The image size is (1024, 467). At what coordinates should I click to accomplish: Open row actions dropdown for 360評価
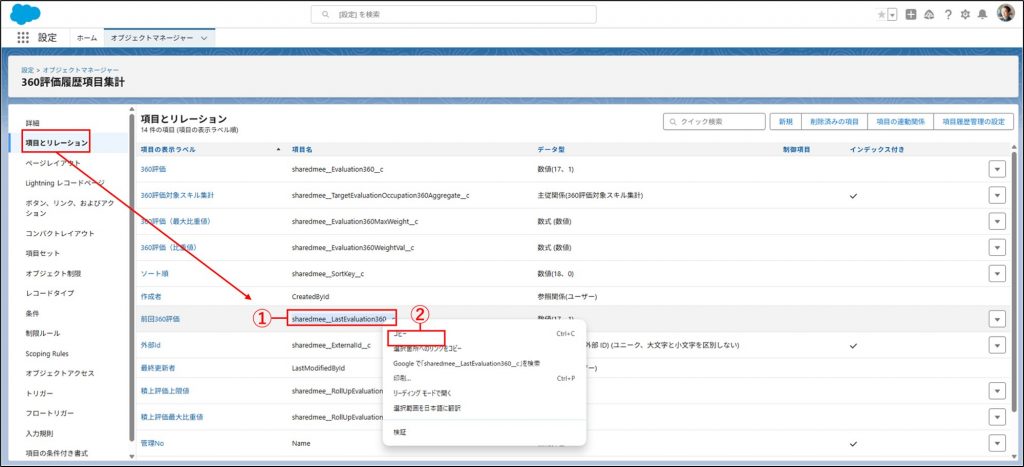996,170
